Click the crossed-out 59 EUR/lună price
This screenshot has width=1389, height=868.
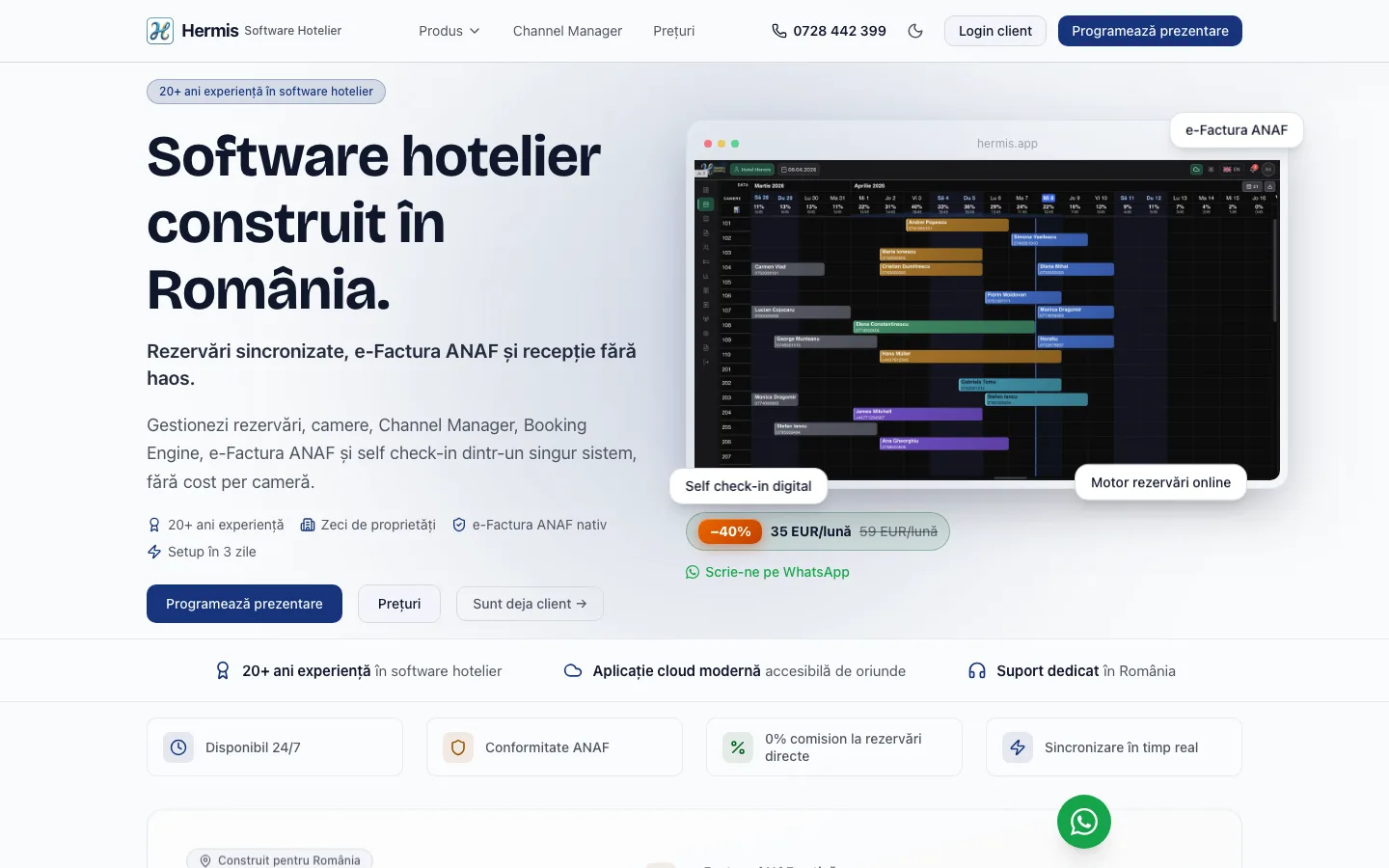[x=898, y=531]
